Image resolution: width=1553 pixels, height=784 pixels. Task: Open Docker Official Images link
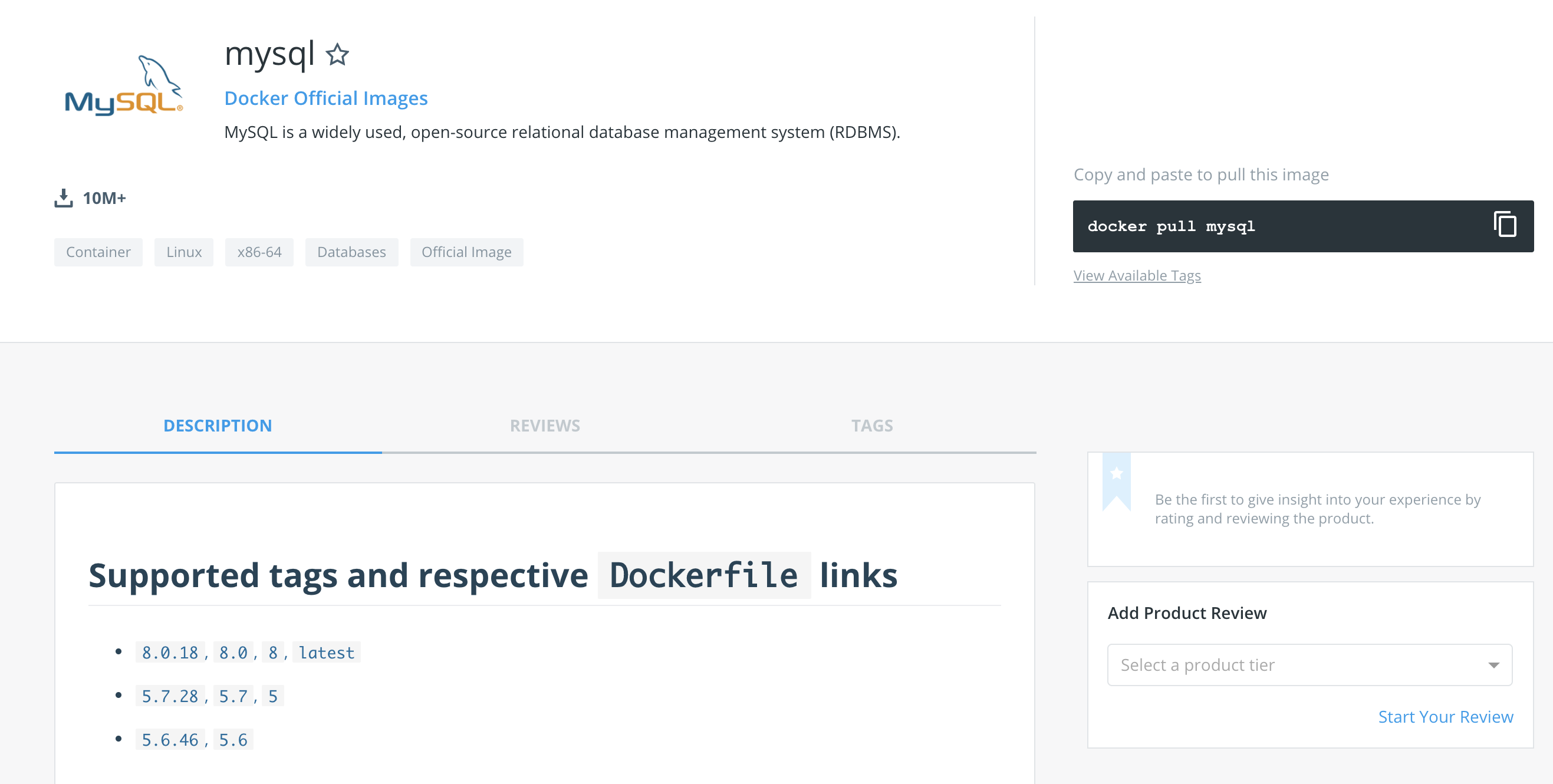(x=325, y=98)
